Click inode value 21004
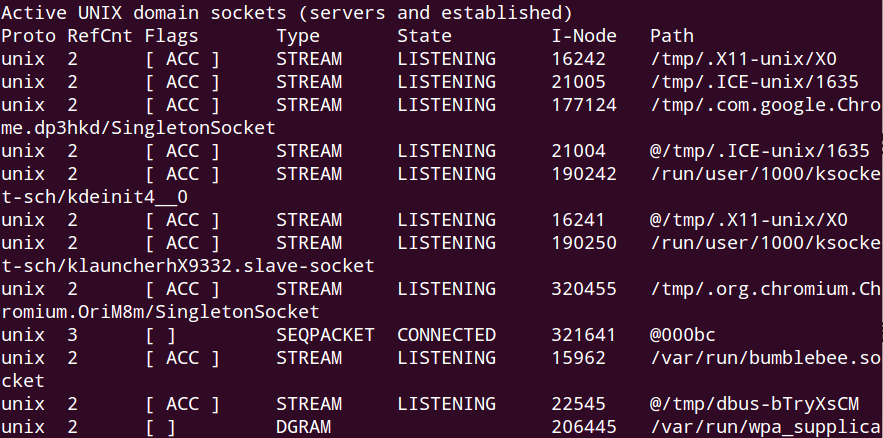This screenshot has height=438, width=883. (578, 151)
